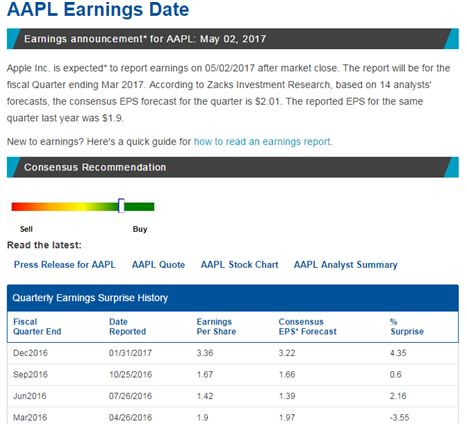
Task: Click the Quarterly Earnings Surprise History header
Action: coord(233,298)
